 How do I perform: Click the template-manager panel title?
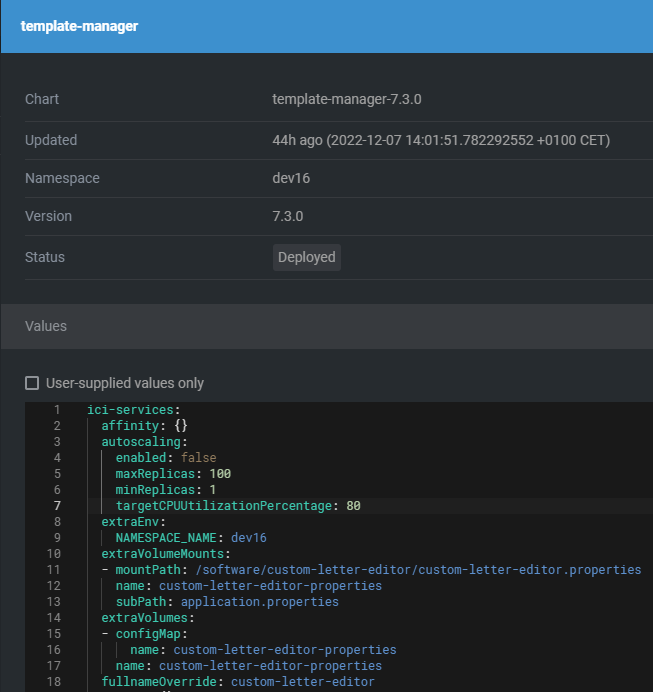[79, 26]
